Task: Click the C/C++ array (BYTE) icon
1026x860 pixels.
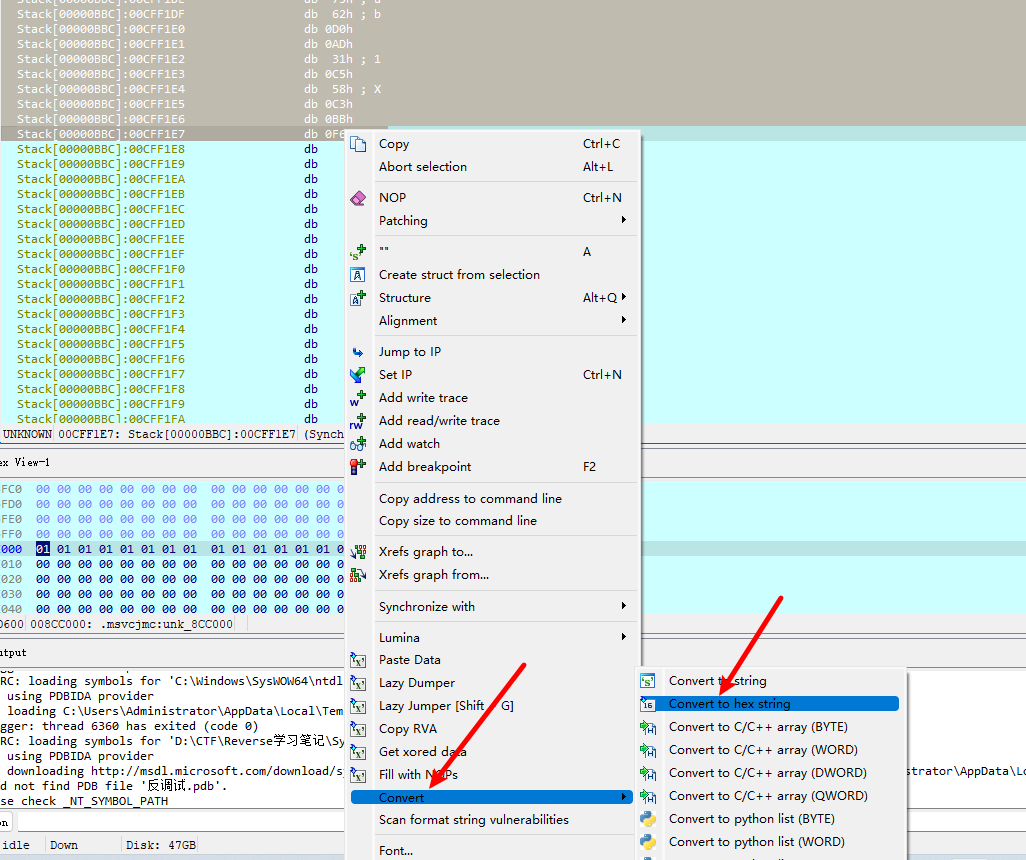Action: [x=648, y=727]
